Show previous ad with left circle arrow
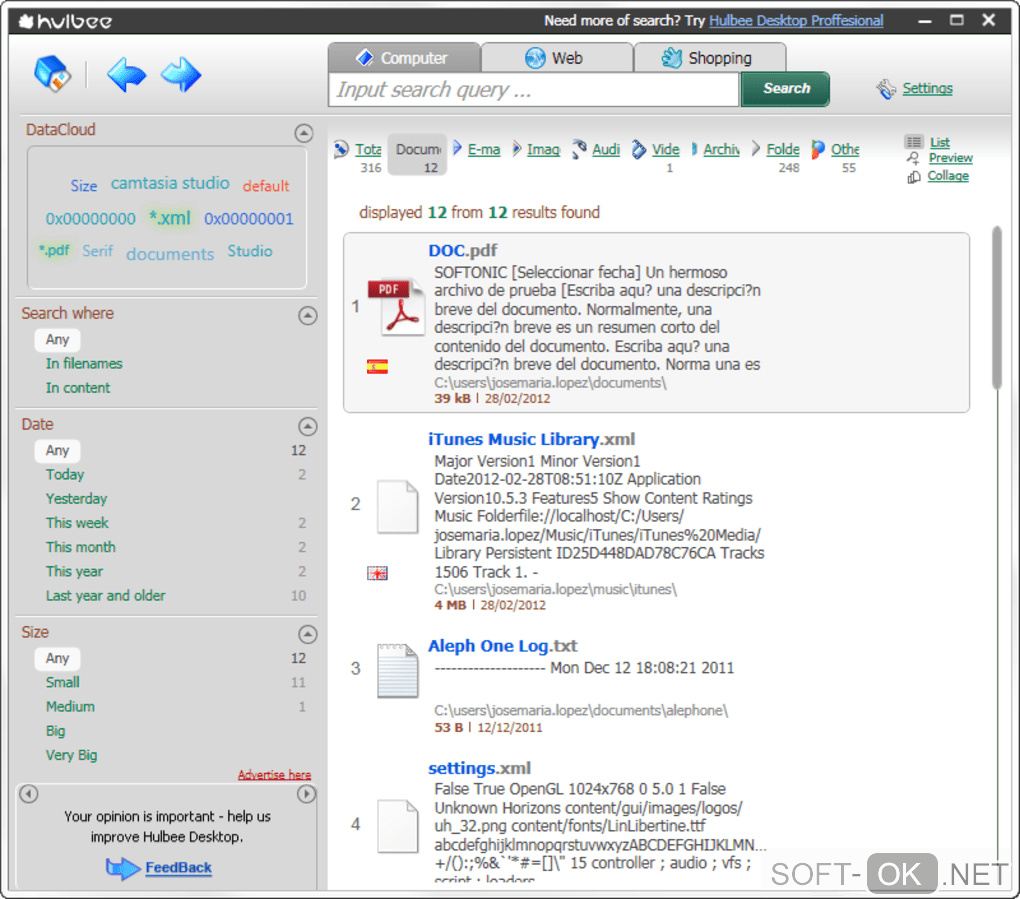Image resolution: width=1020 pixels, height=899 pixels. point(29,794)
